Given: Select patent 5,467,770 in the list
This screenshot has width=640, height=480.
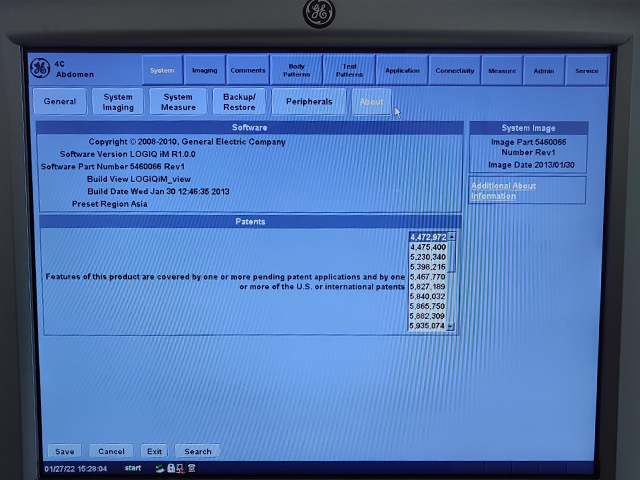Looking at the screenshot, I should tap(428, 277).
